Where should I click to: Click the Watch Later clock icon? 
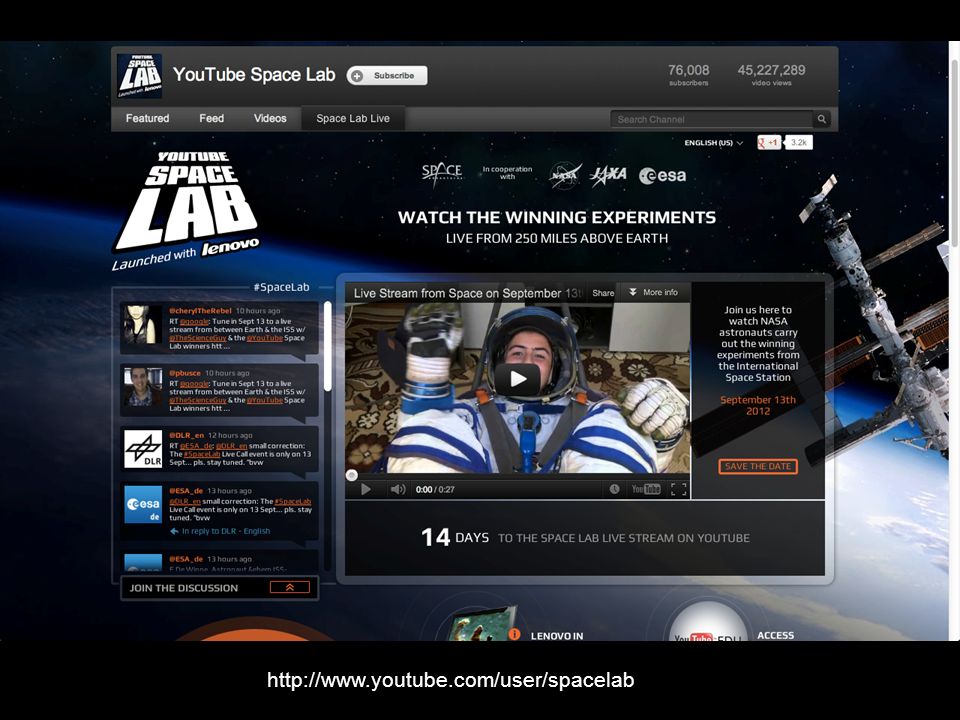[614, 489]
